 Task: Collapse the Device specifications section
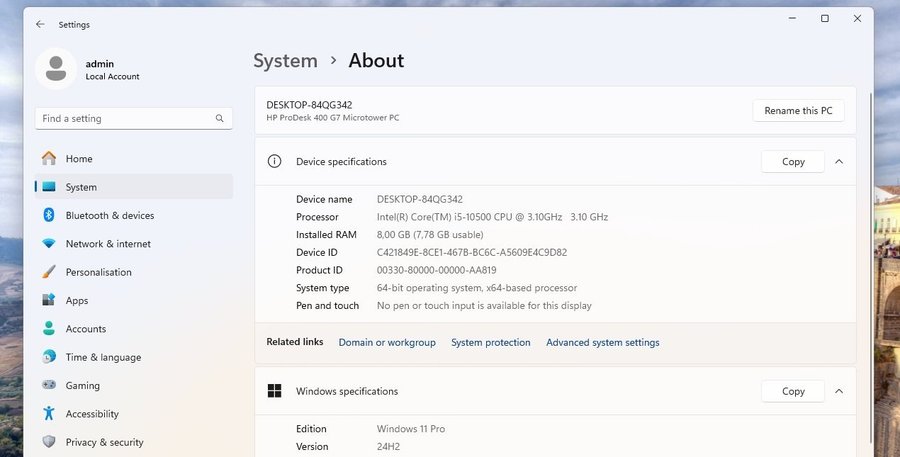[838, 162]
